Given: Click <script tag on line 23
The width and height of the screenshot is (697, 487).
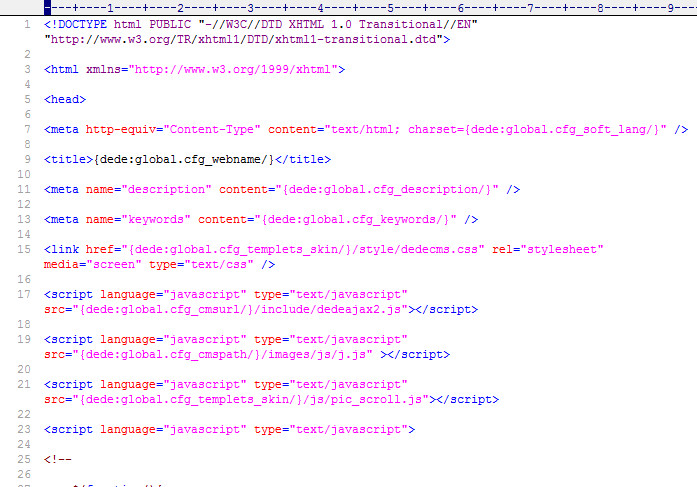Looking at the screenshot, I should tap(68, 429).
